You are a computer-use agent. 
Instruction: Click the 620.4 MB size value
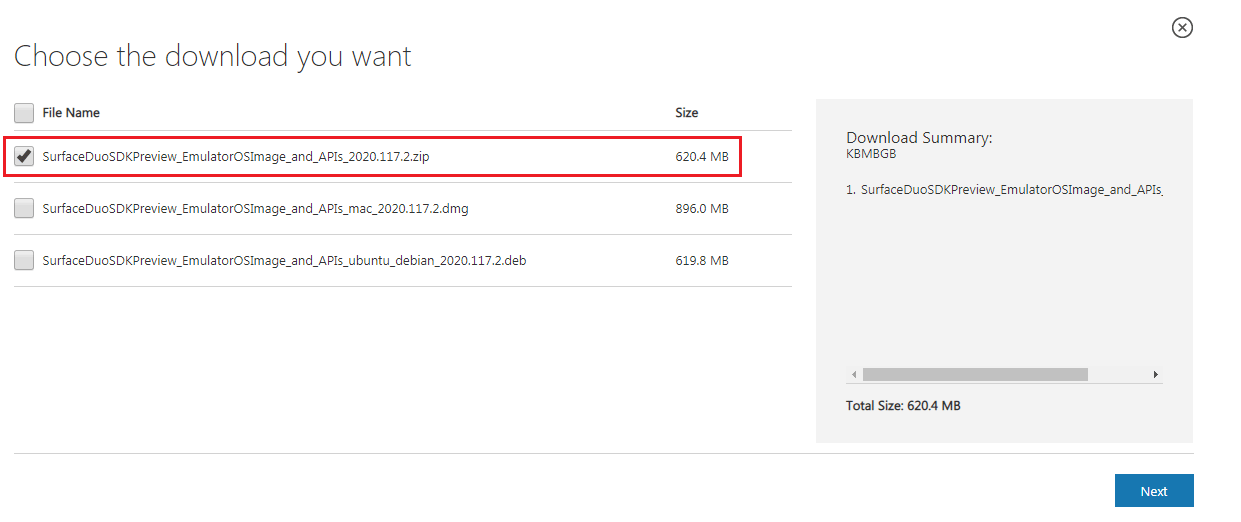[x=702, y=157]
